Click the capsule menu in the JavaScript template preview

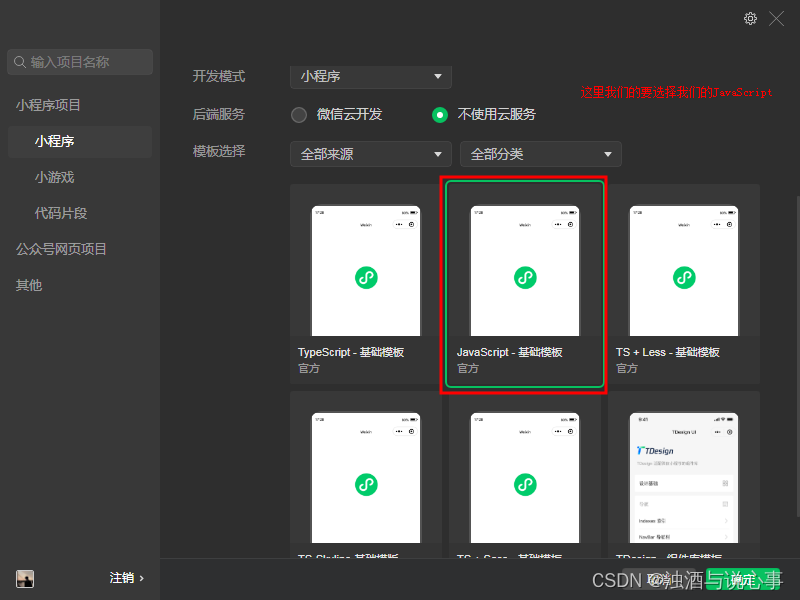click(x=564, y=224)
